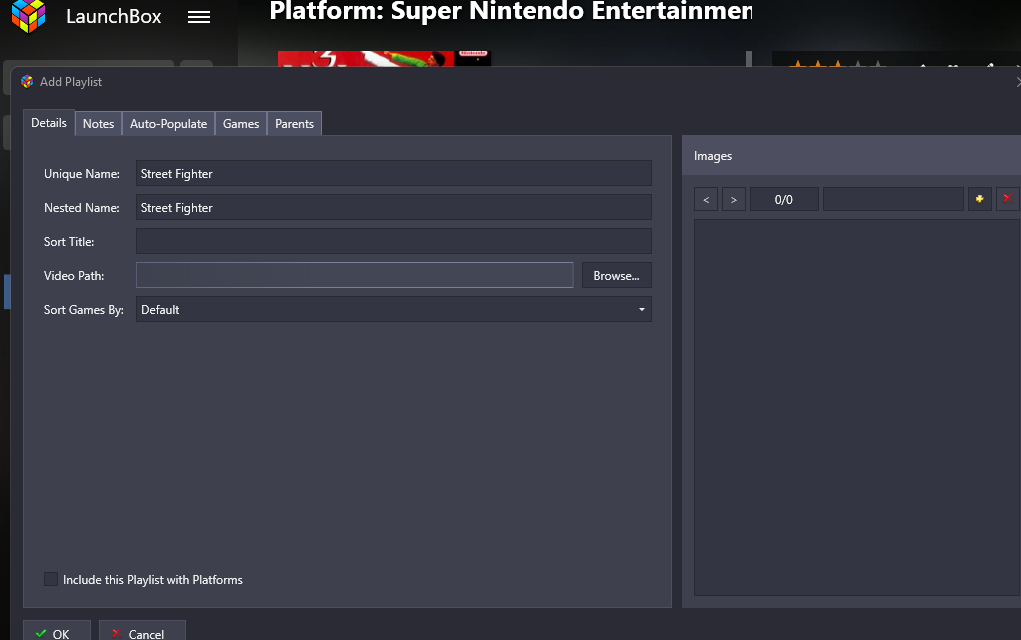This screenshot has height=640, width=1021.
Task: Open the LaunchBox hamburger menu
Action: 199,18
